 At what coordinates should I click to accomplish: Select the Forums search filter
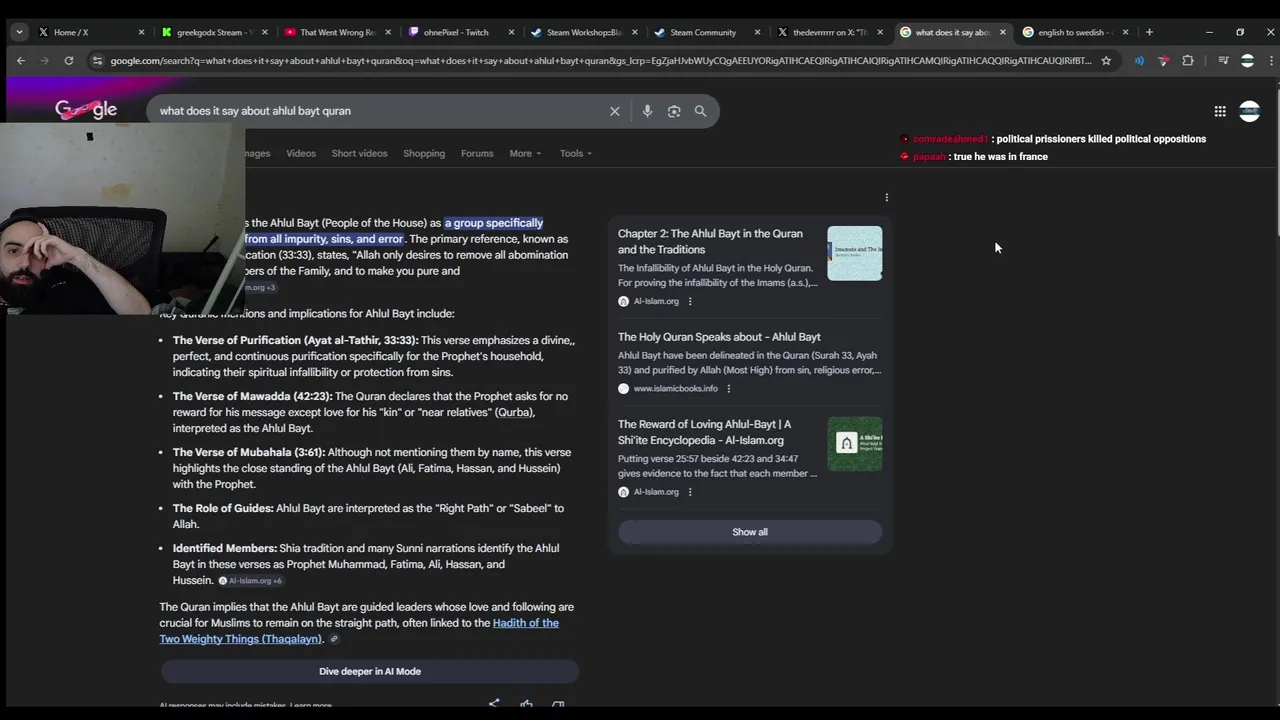point(477,153)
